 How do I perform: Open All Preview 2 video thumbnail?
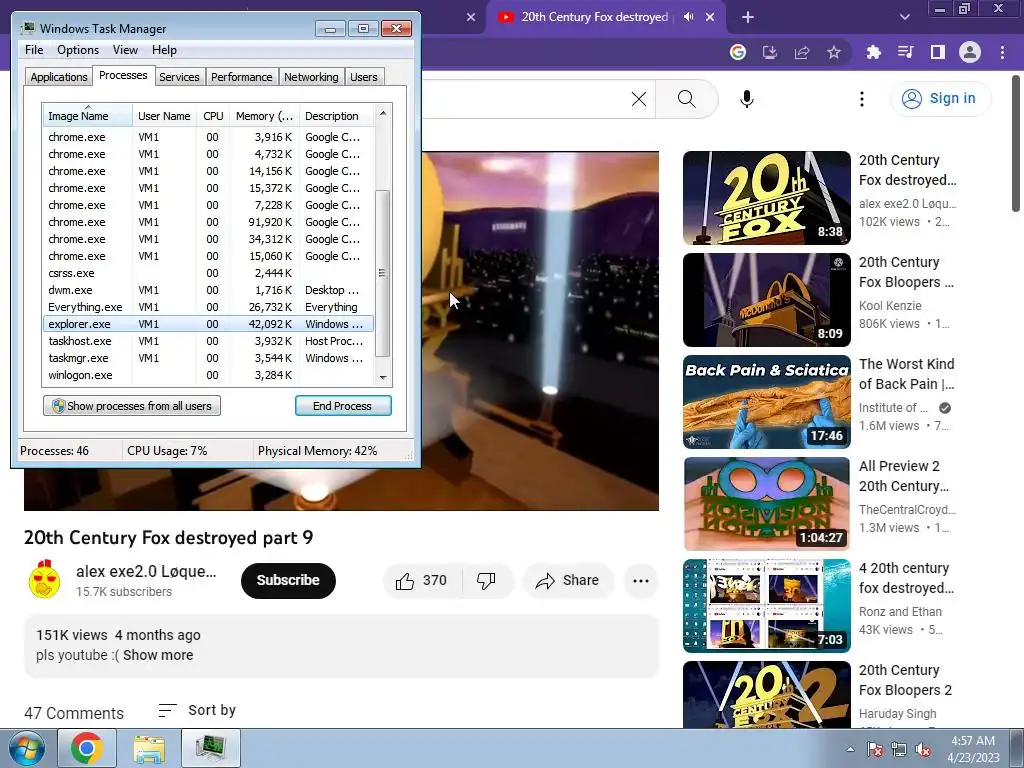(767, 504)
